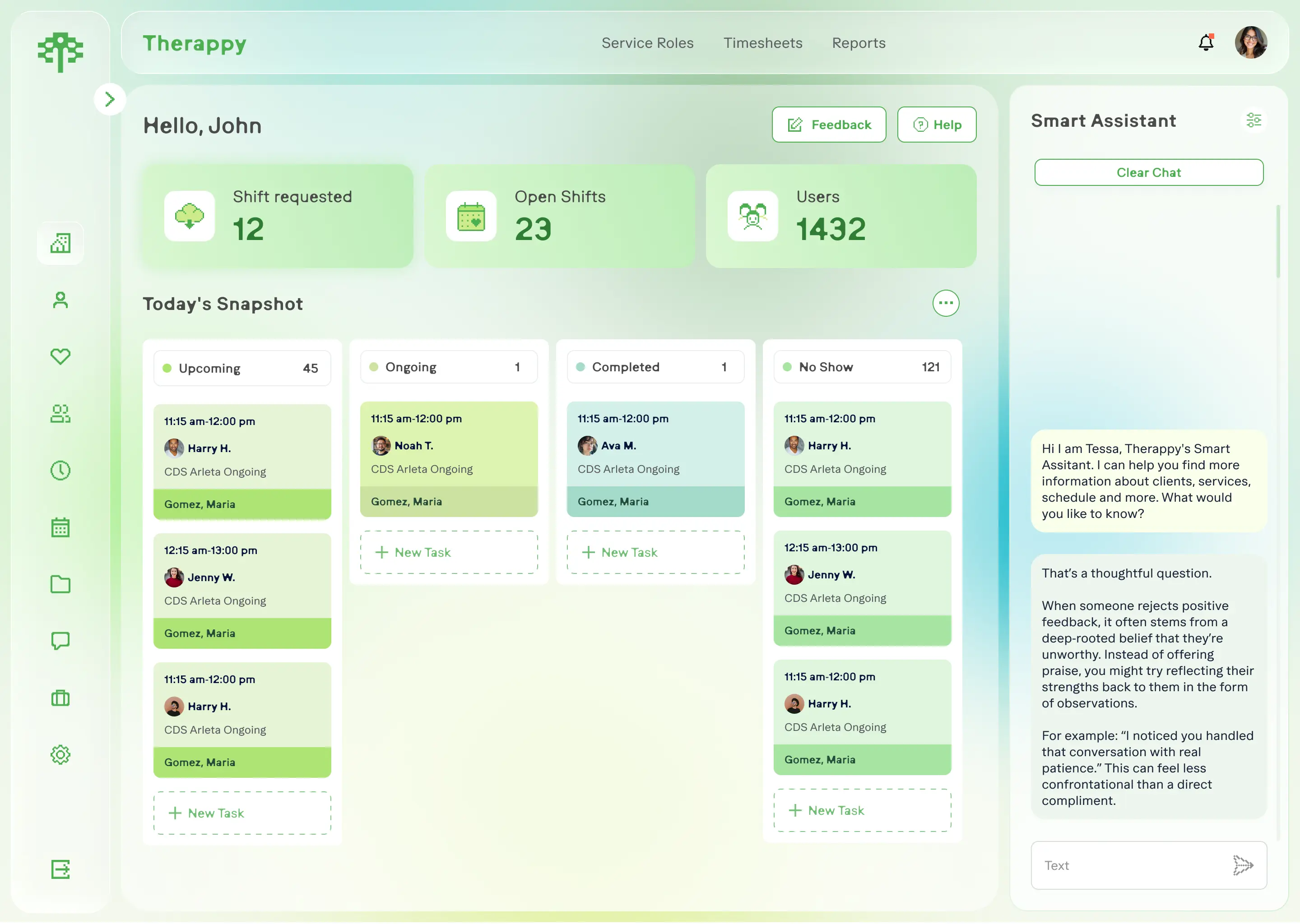Open the dashboard icon in the sidebar
Image resolution: width=1300 pixels, height=924 pixels.
point(60,243)
